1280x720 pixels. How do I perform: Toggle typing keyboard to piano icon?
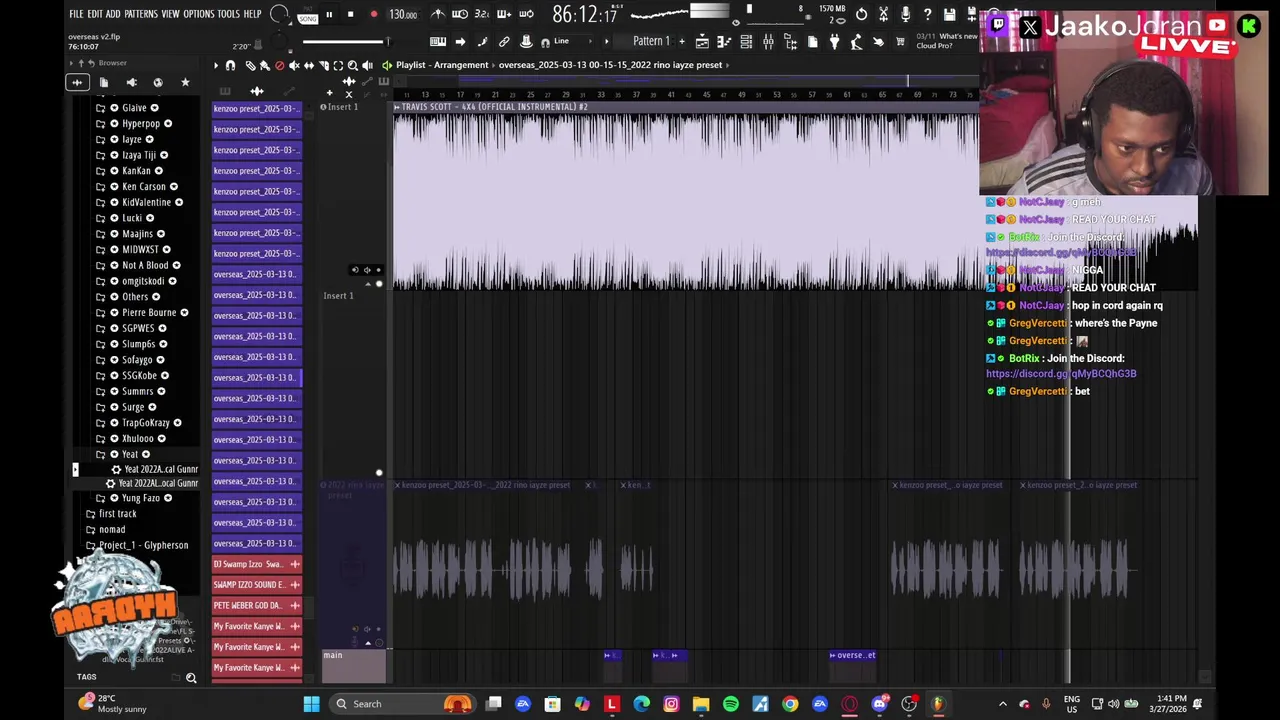click(438, 41)
